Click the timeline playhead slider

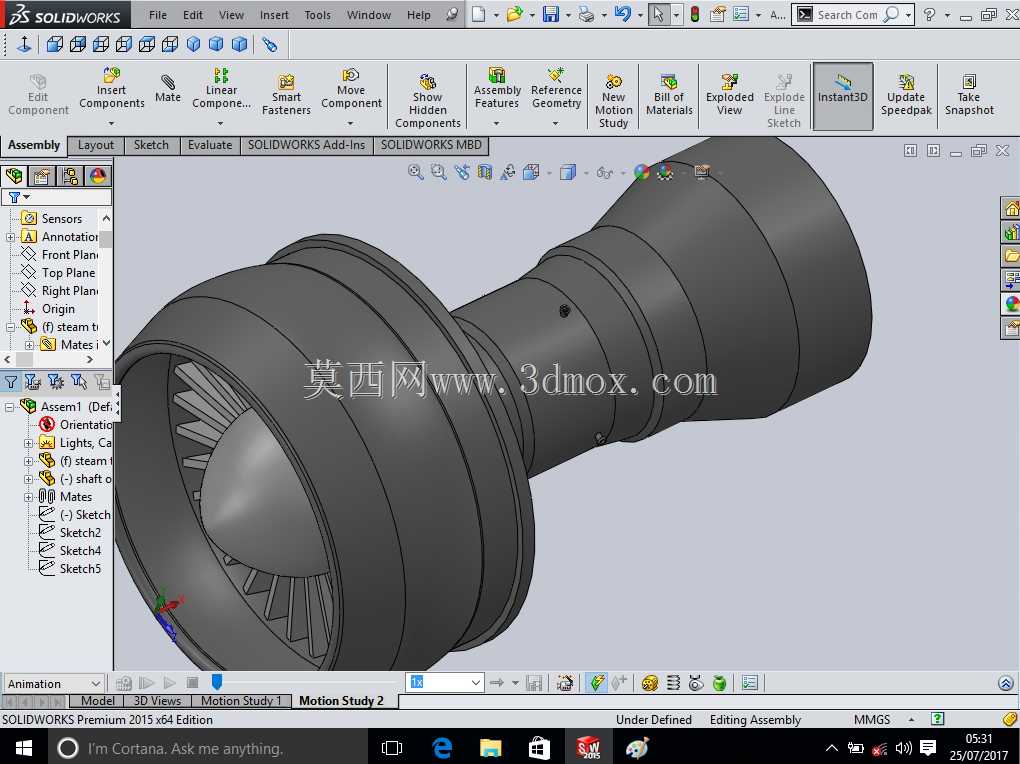click(x=217, y=681)
